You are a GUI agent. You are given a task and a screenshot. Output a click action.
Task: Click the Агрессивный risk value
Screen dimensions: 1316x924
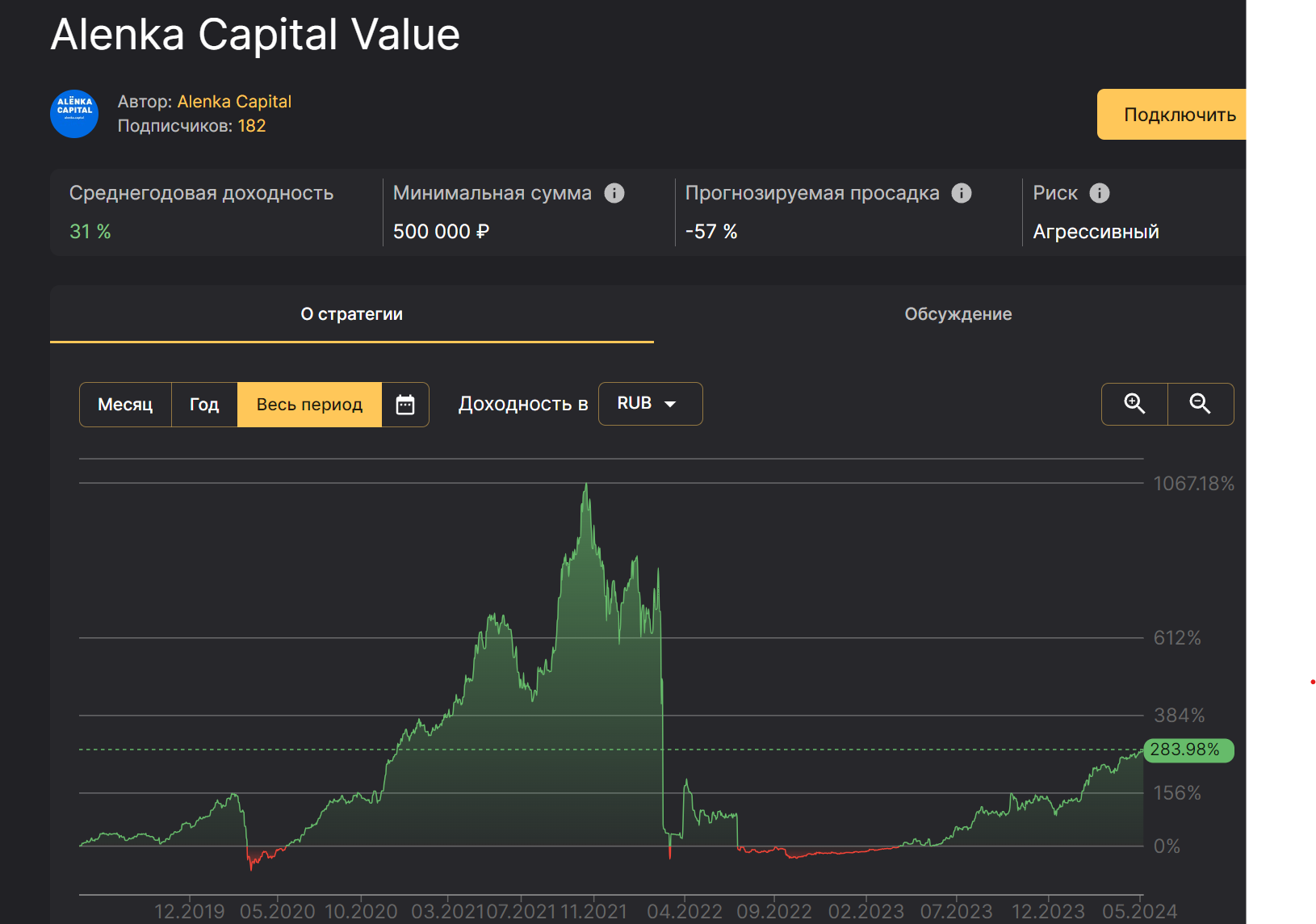point(1096,232)
